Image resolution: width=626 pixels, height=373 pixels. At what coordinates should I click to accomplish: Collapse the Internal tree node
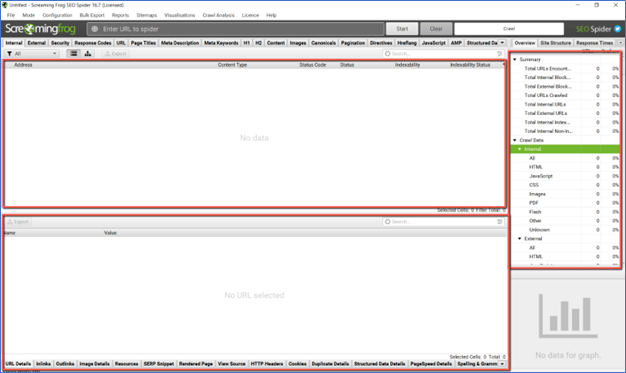[520, 149]
